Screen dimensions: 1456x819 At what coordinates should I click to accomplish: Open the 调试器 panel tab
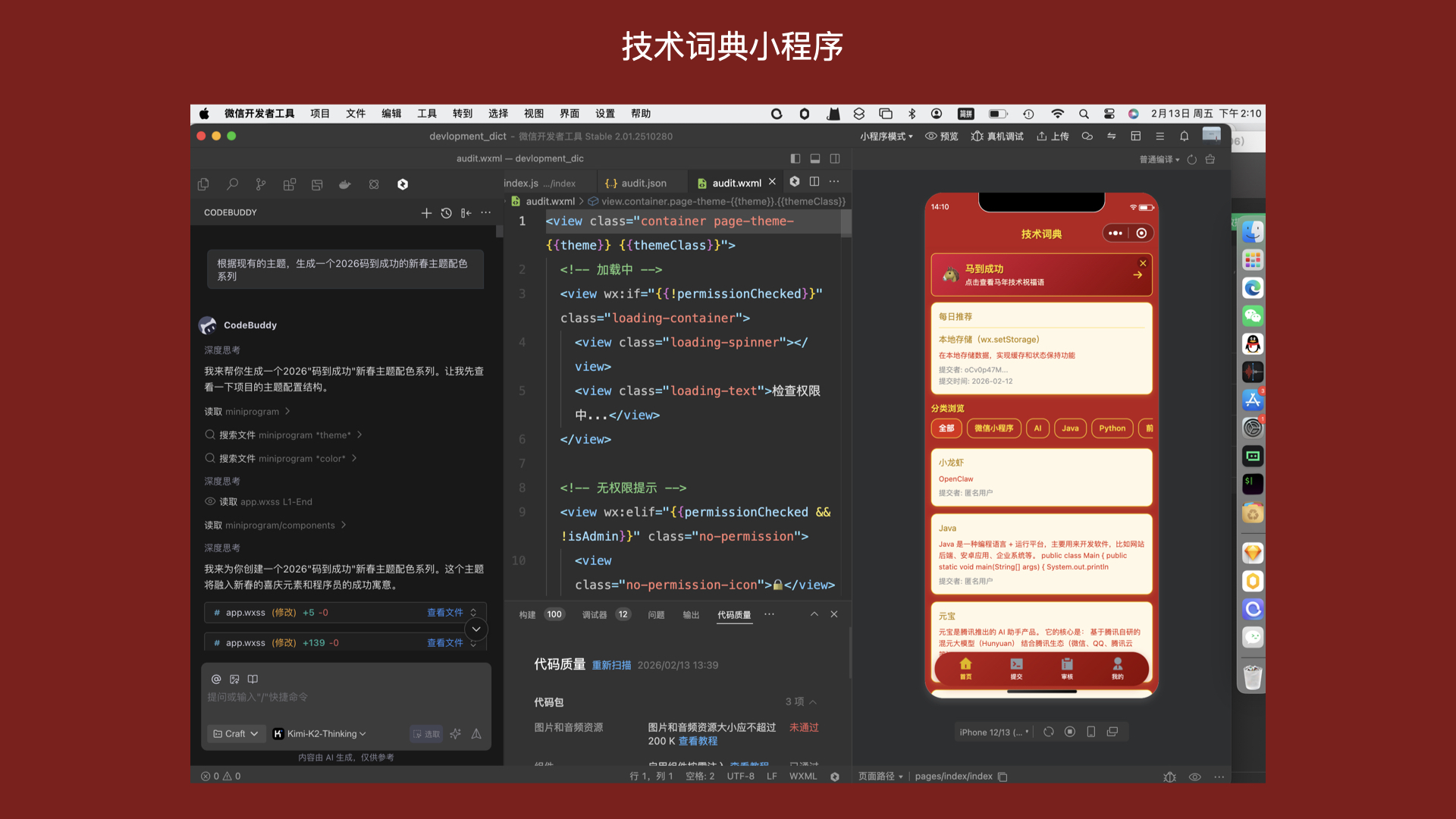[595, 614]
